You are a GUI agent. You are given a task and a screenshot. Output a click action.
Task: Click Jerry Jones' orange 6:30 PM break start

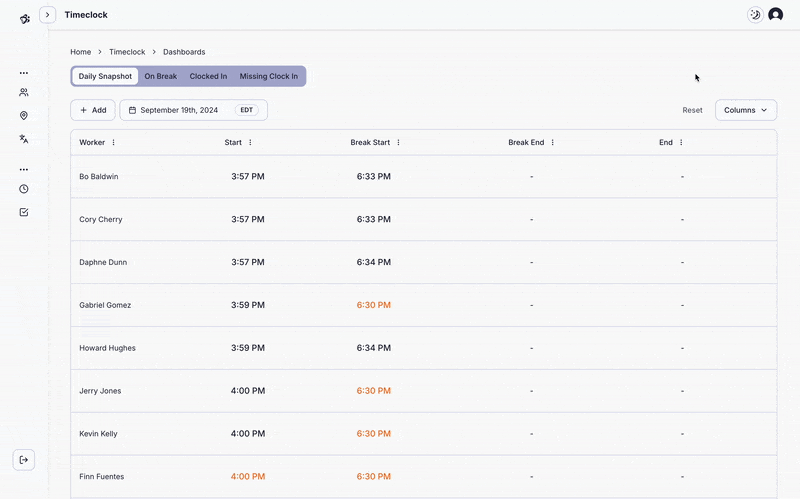point(373,391)
